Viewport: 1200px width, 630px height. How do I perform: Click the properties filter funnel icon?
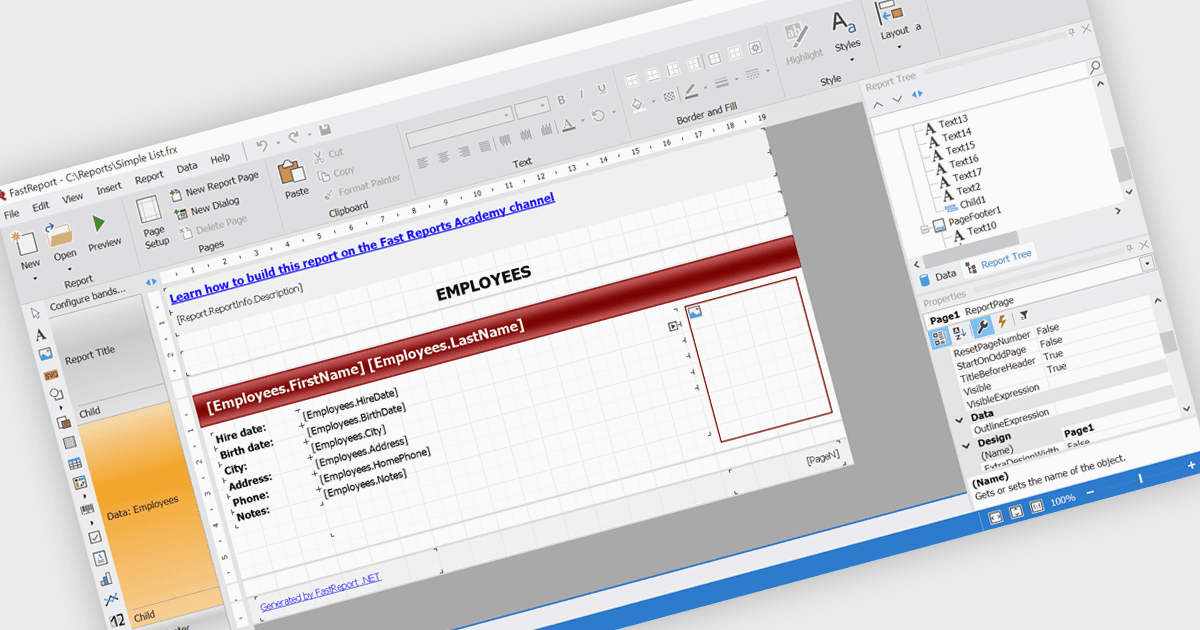pyautogui.click(x=1023, y=315)
